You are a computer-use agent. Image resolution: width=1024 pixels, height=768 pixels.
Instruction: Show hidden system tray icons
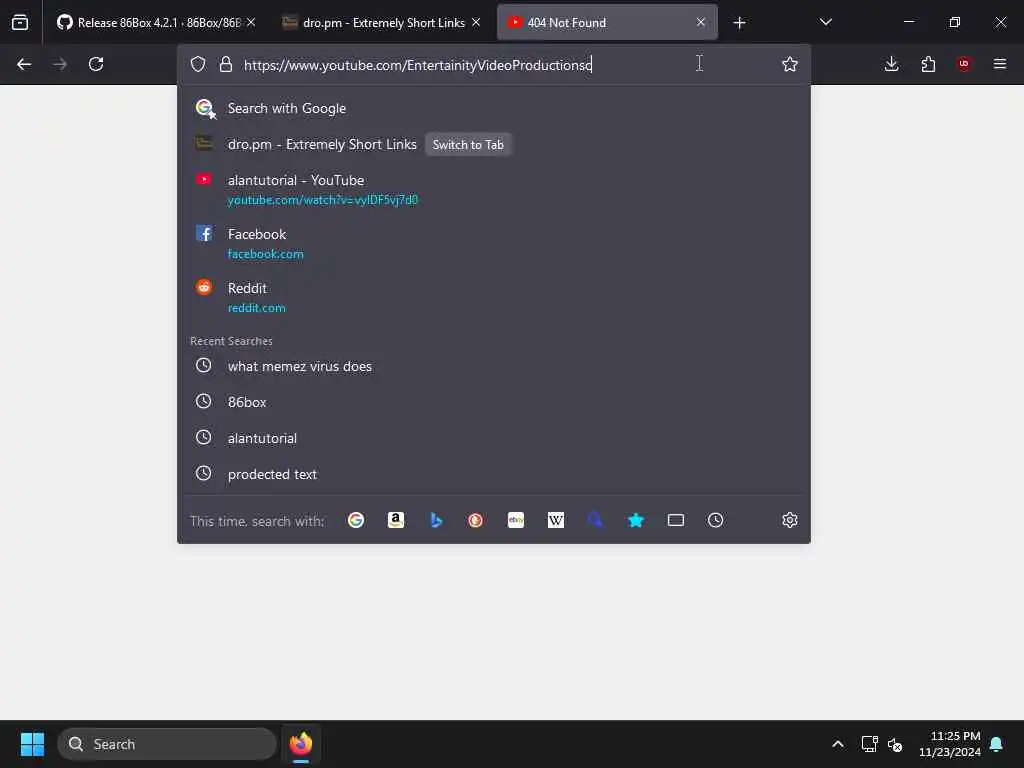[x=837, y=744]
